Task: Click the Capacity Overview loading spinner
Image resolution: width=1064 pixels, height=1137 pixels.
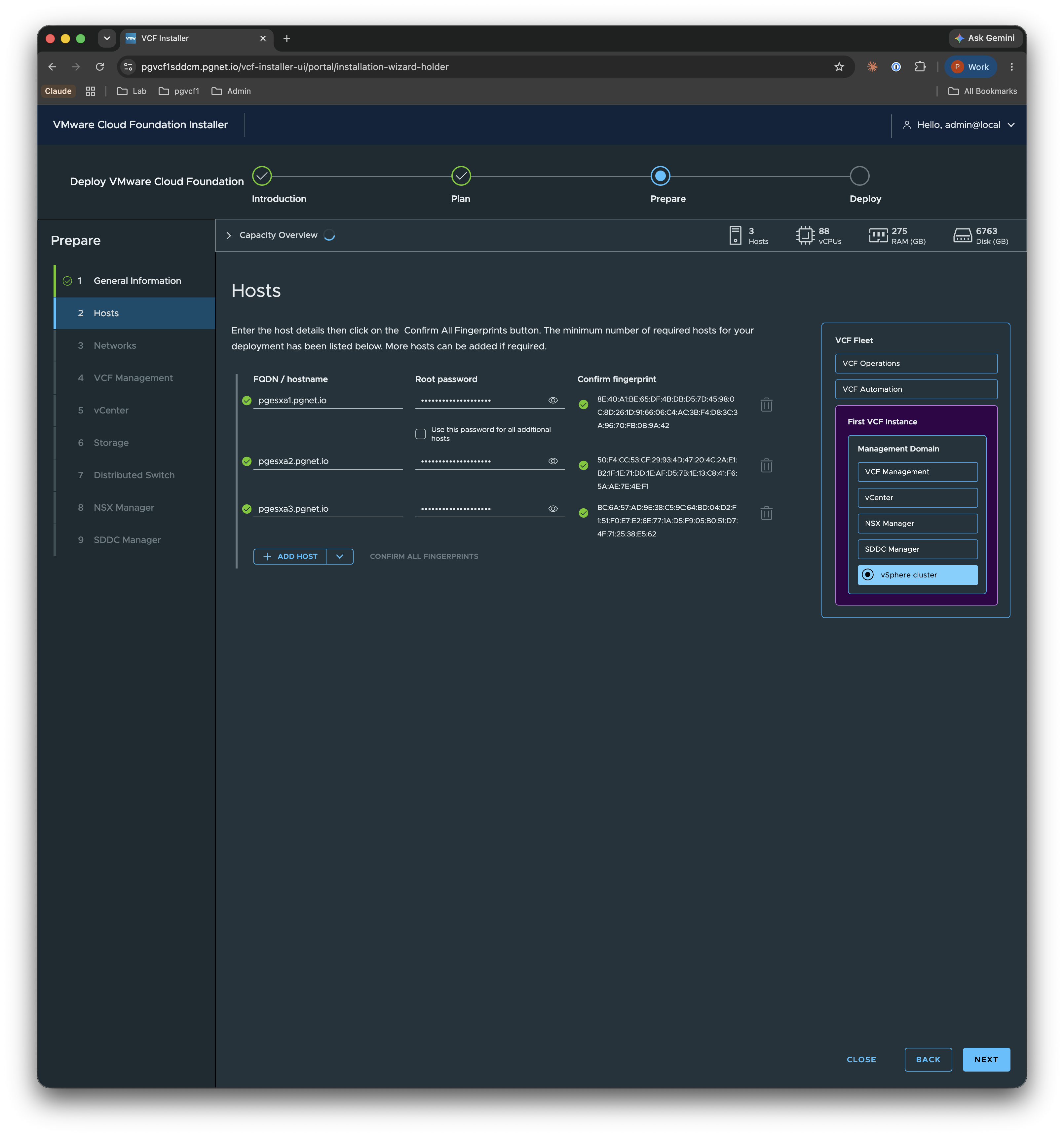Action: coord(329,235)
